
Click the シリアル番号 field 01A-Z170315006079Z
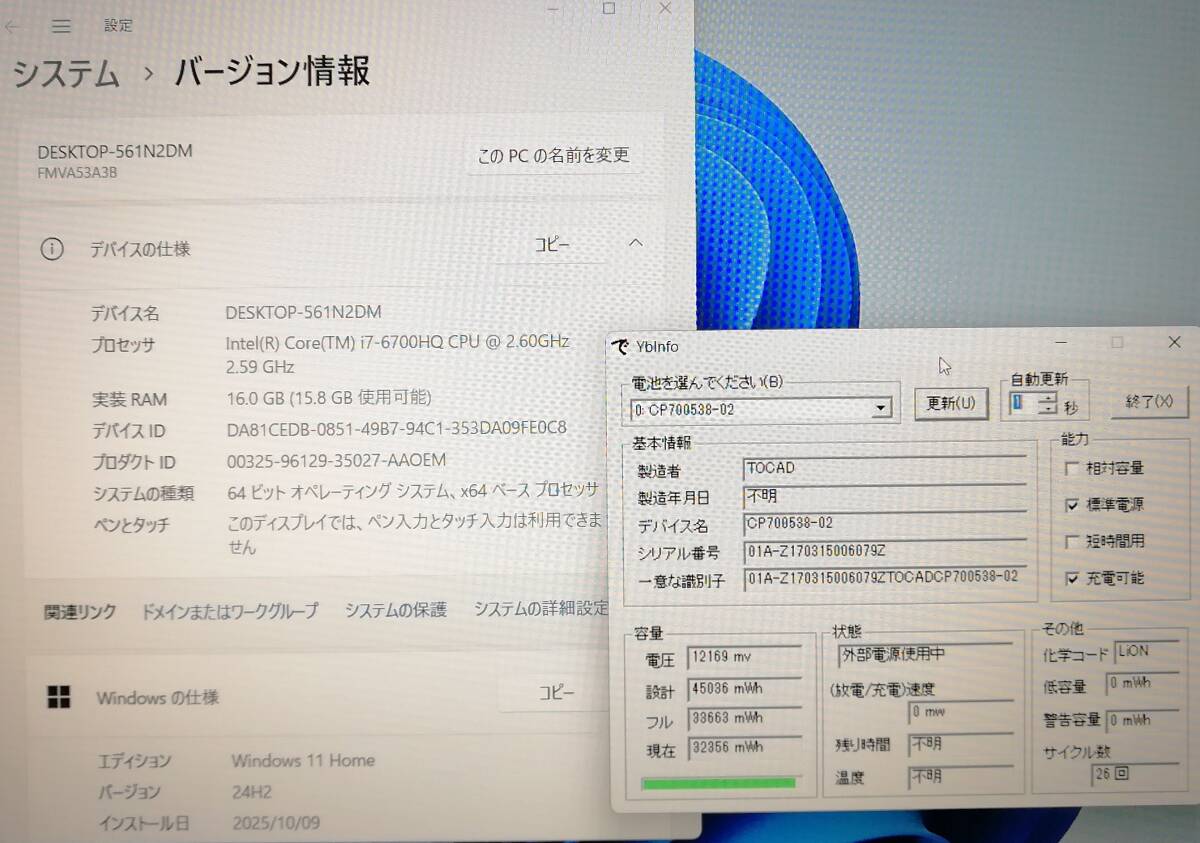885,552
